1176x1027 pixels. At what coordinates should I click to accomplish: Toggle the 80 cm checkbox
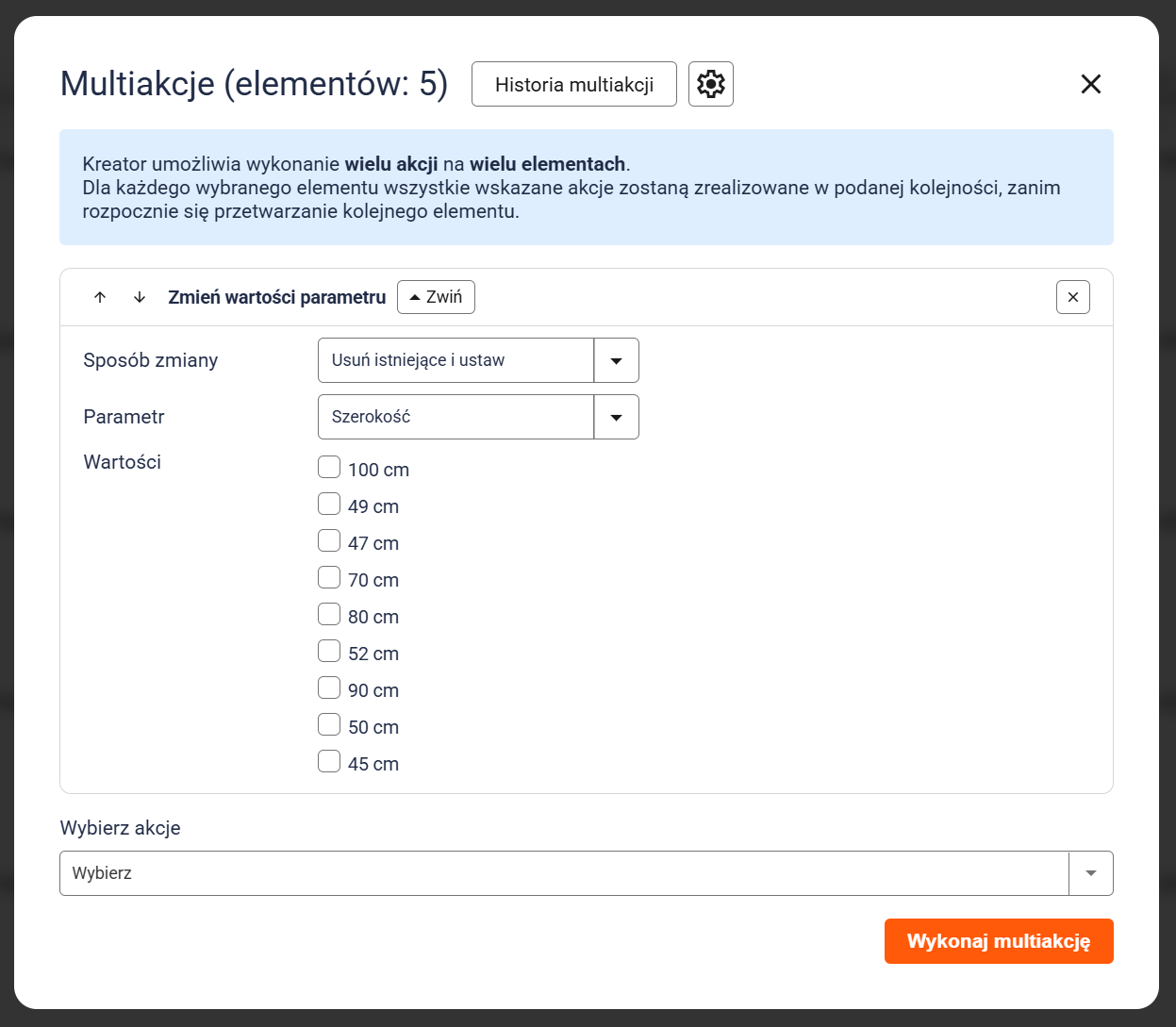tap(329, 615)
